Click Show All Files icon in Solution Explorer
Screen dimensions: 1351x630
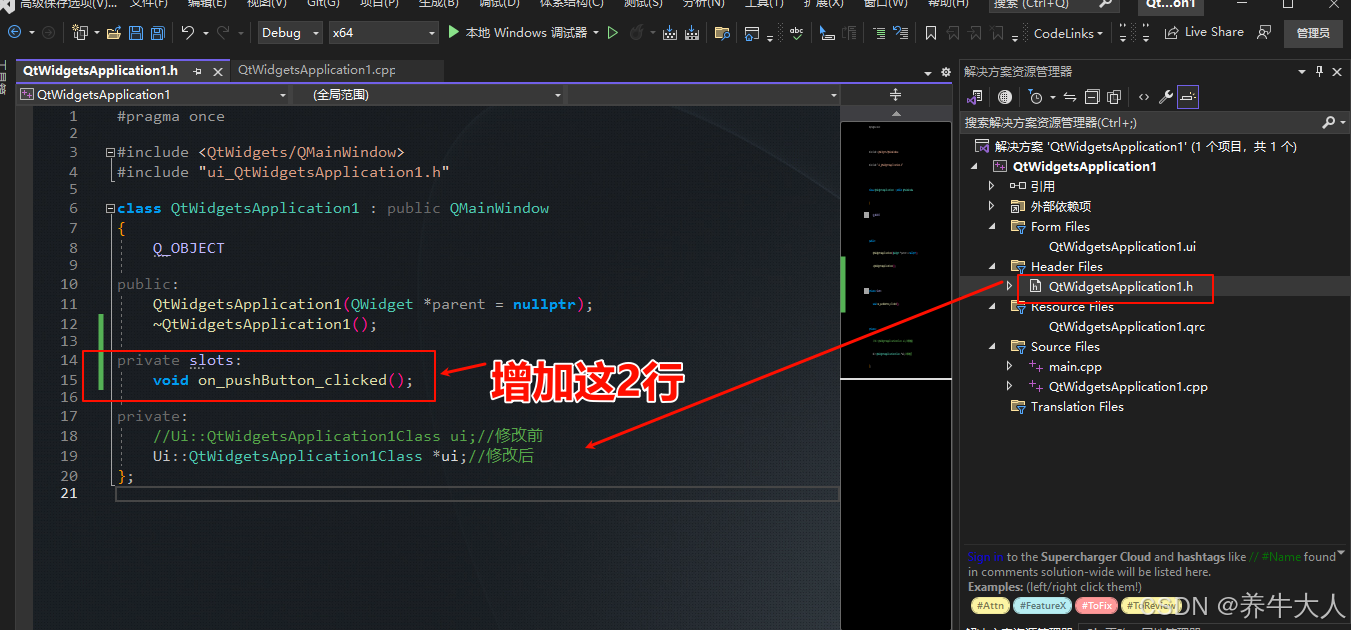click(x=1114, y=97)
